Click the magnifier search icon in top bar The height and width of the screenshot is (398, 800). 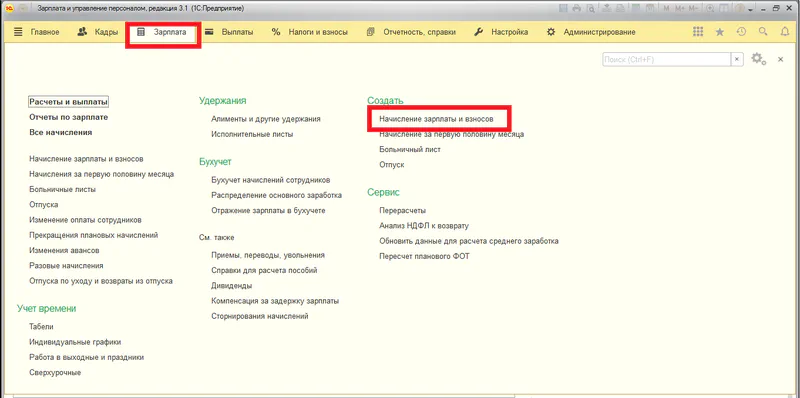coord(763,32)
